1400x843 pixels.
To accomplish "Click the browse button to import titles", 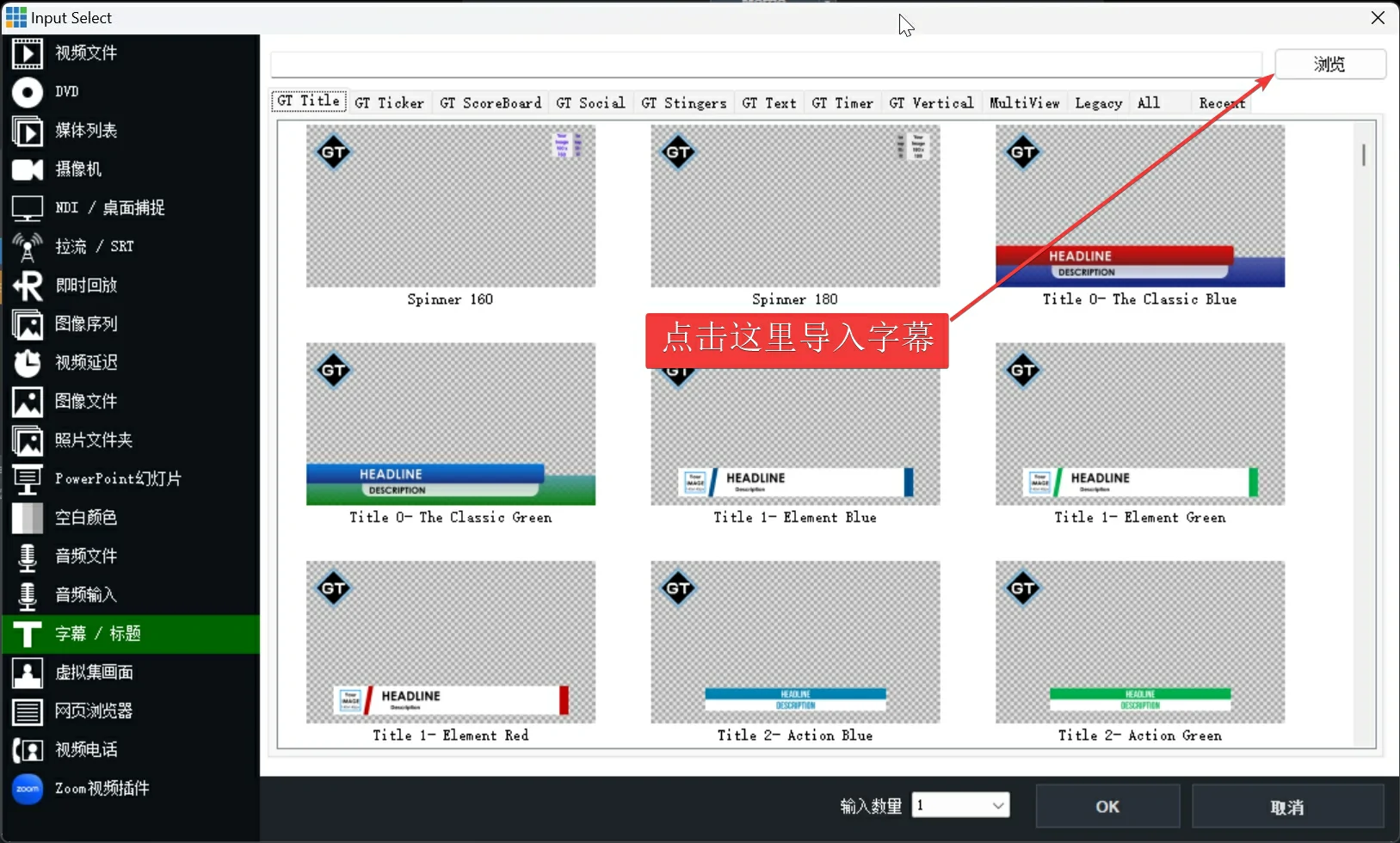I will point(1329,65).
